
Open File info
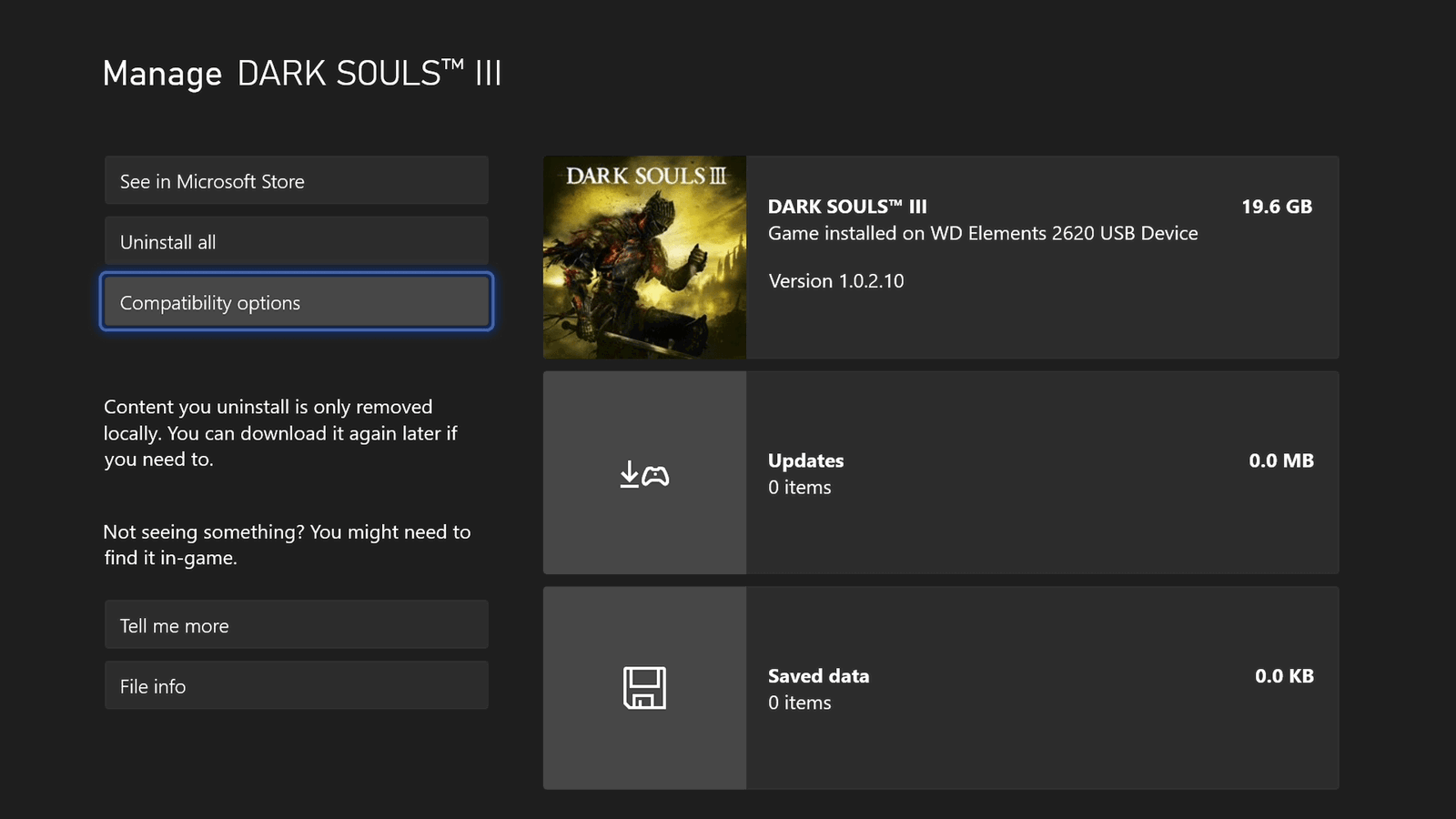[x=297, y=685]
